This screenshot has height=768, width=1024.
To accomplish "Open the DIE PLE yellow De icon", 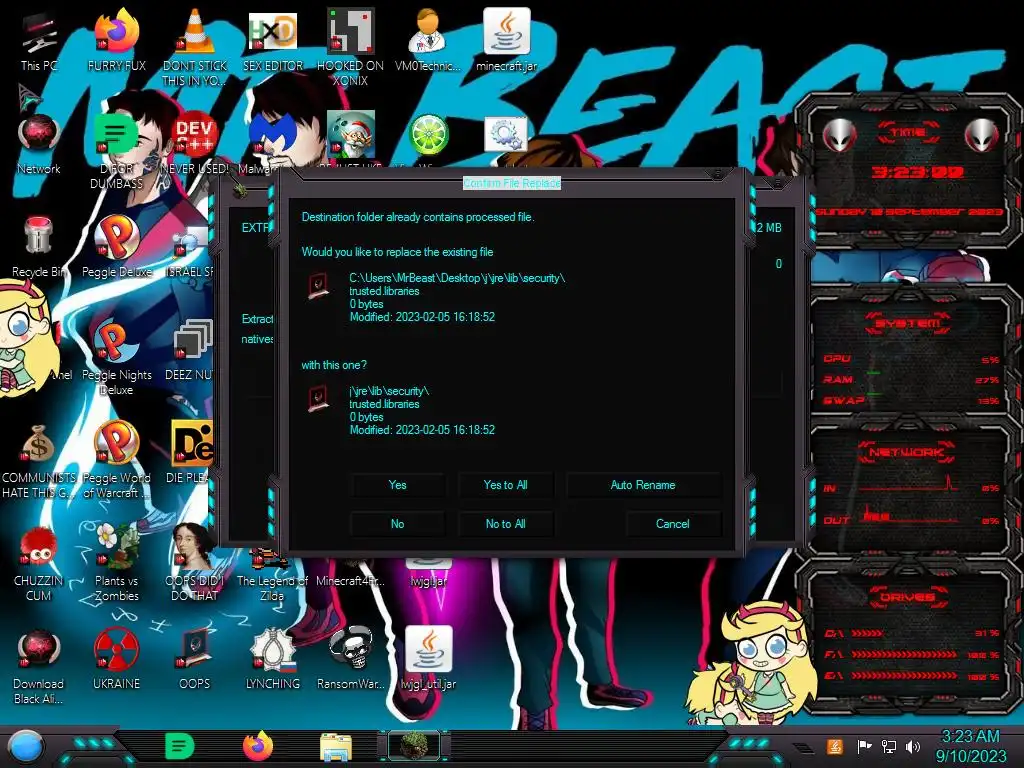I will (x=192, y=443).
